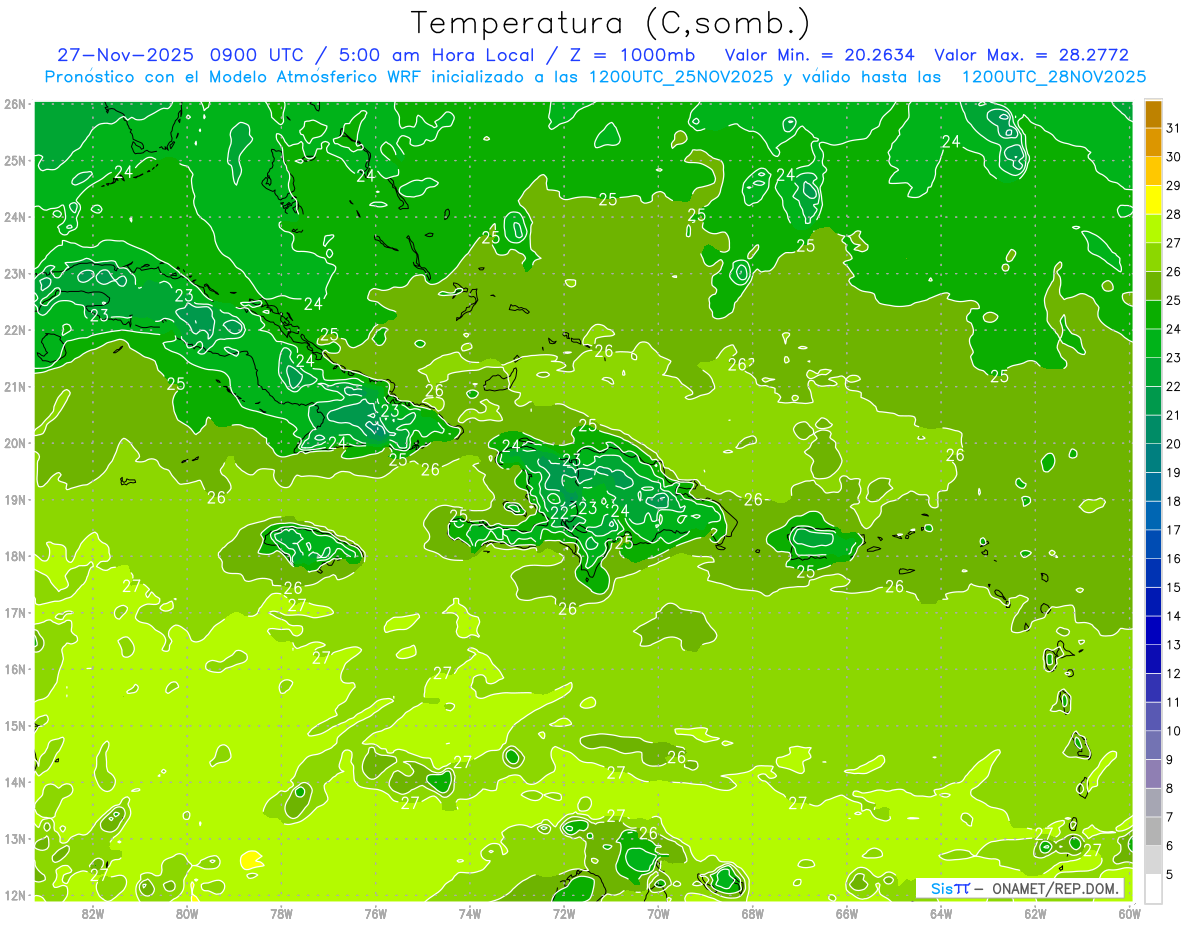Click the 'Valor Min. = 20.2634' readout
The image size is (1200, 927).
coord(820,55)
